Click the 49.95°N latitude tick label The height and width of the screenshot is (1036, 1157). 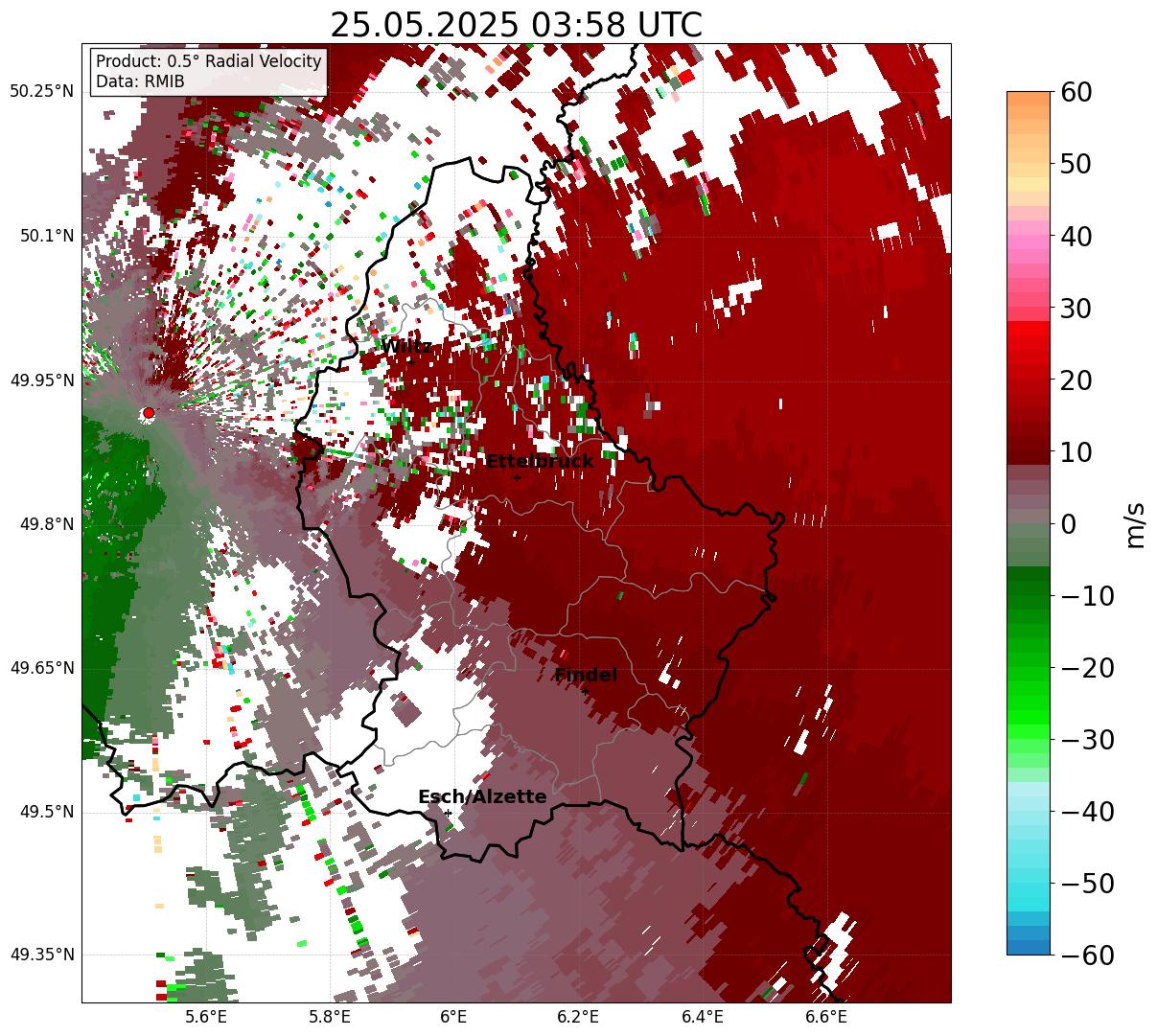(42, 380)
